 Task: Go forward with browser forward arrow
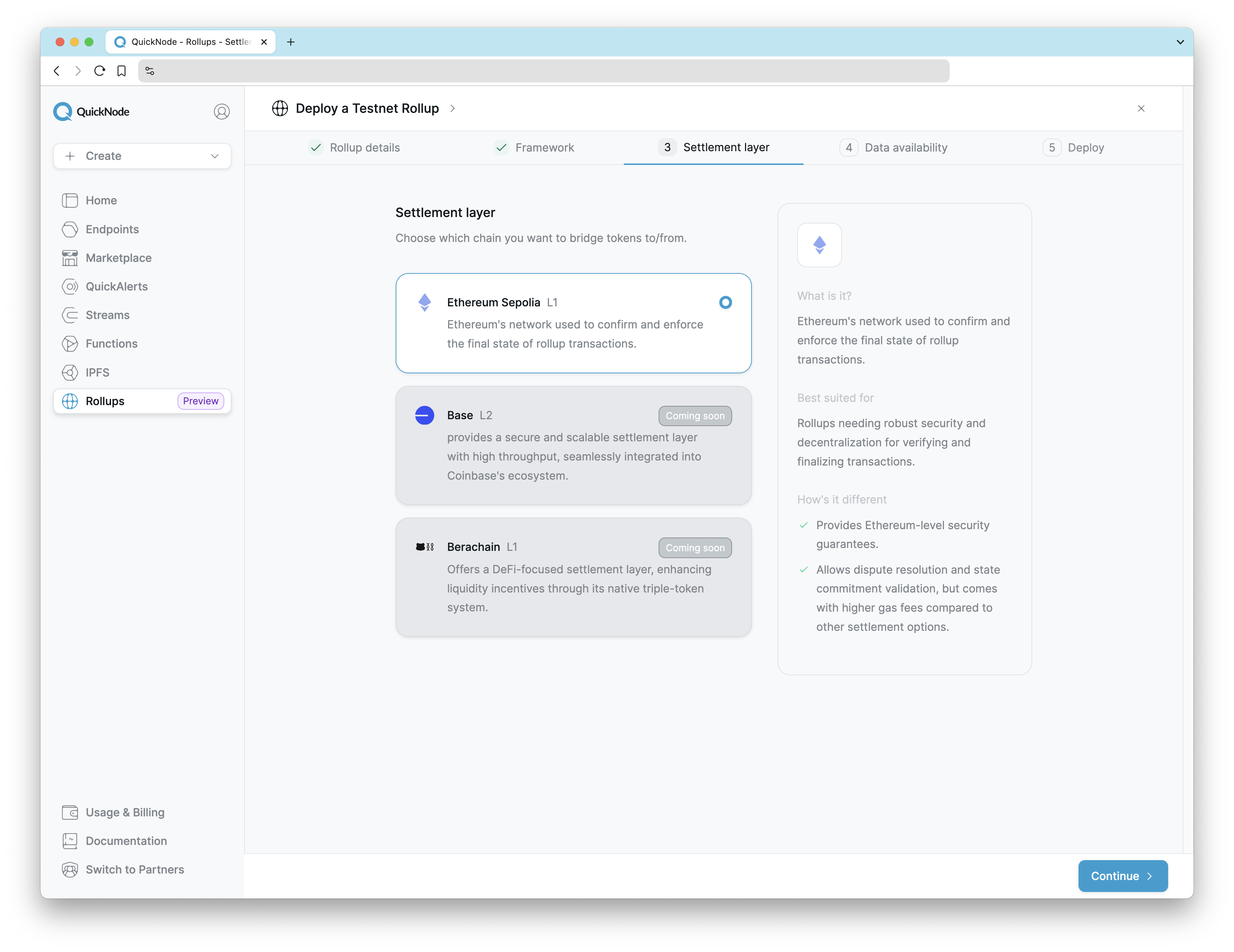(78, 71)
